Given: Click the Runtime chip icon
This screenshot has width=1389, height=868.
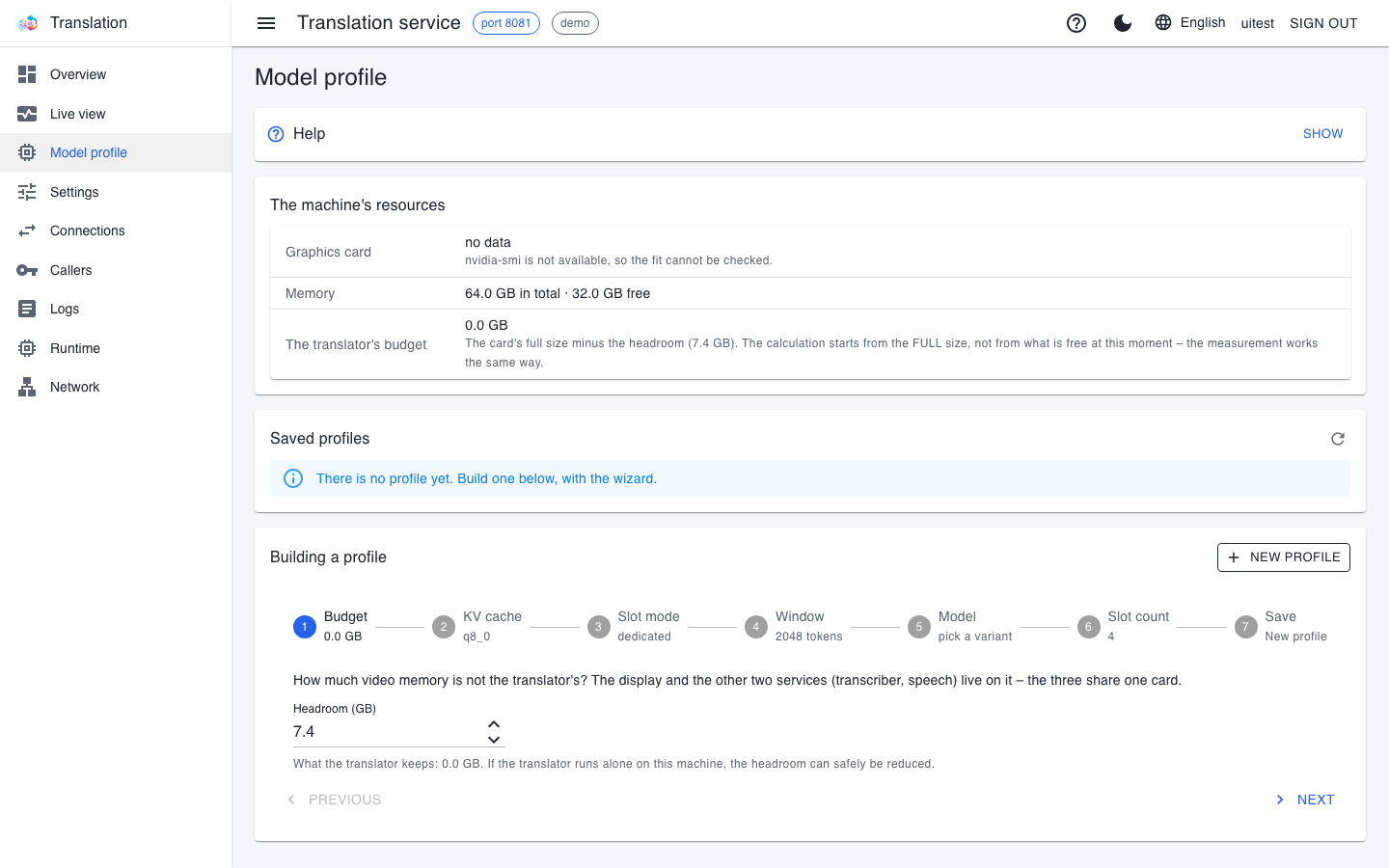Looking at the screenshot, I should (27, 348).
